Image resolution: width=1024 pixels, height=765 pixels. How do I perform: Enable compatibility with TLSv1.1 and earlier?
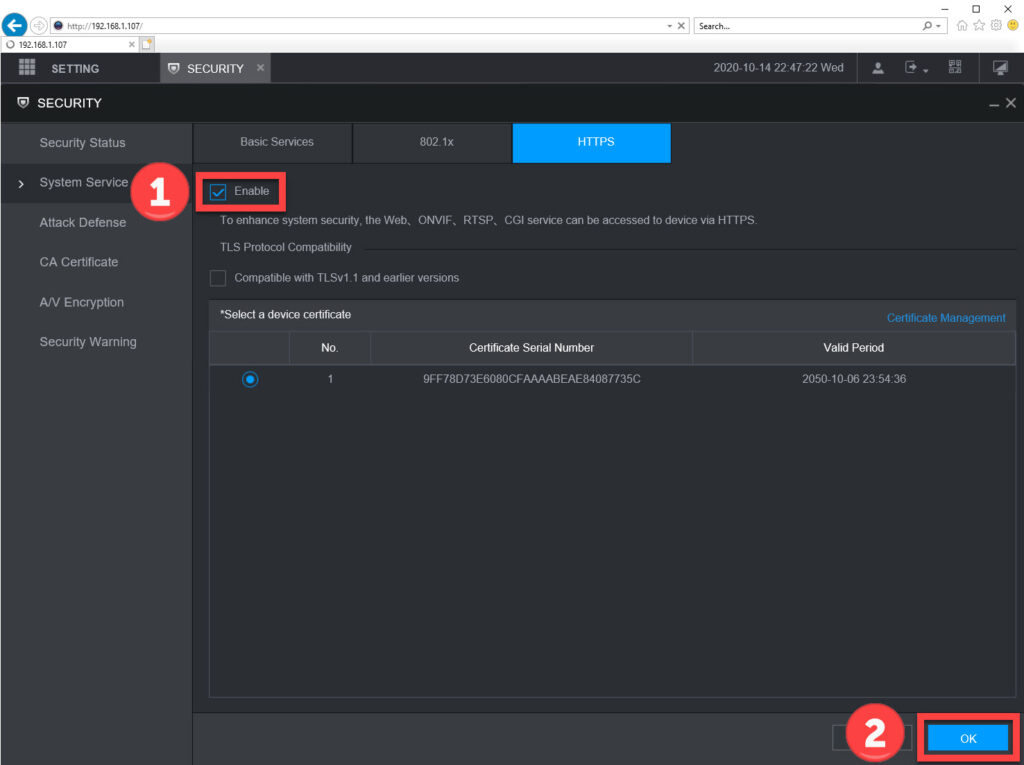coord(218,278)
